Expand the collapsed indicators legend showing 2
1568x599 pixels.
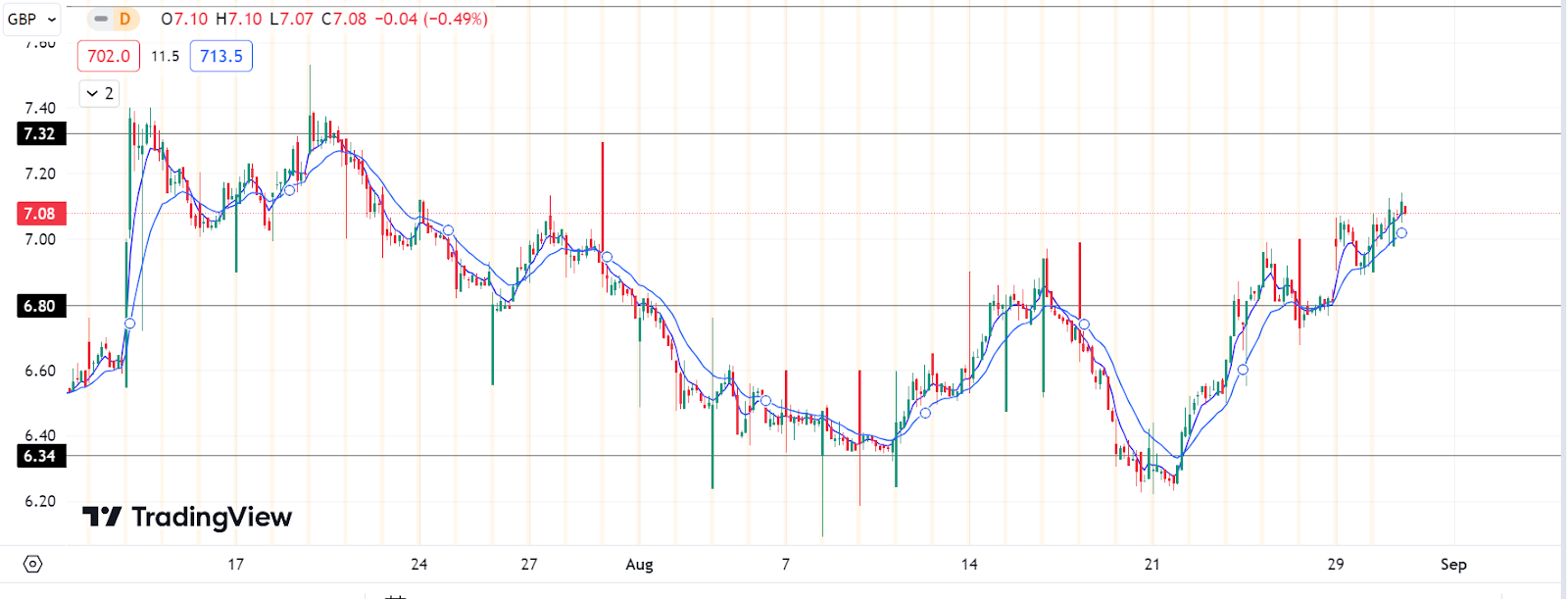99,93
